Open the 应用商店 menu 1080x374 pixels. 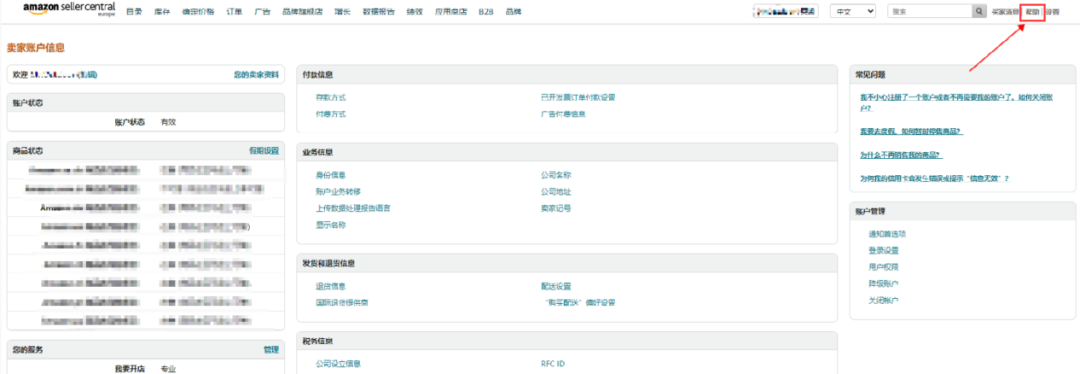450,12
